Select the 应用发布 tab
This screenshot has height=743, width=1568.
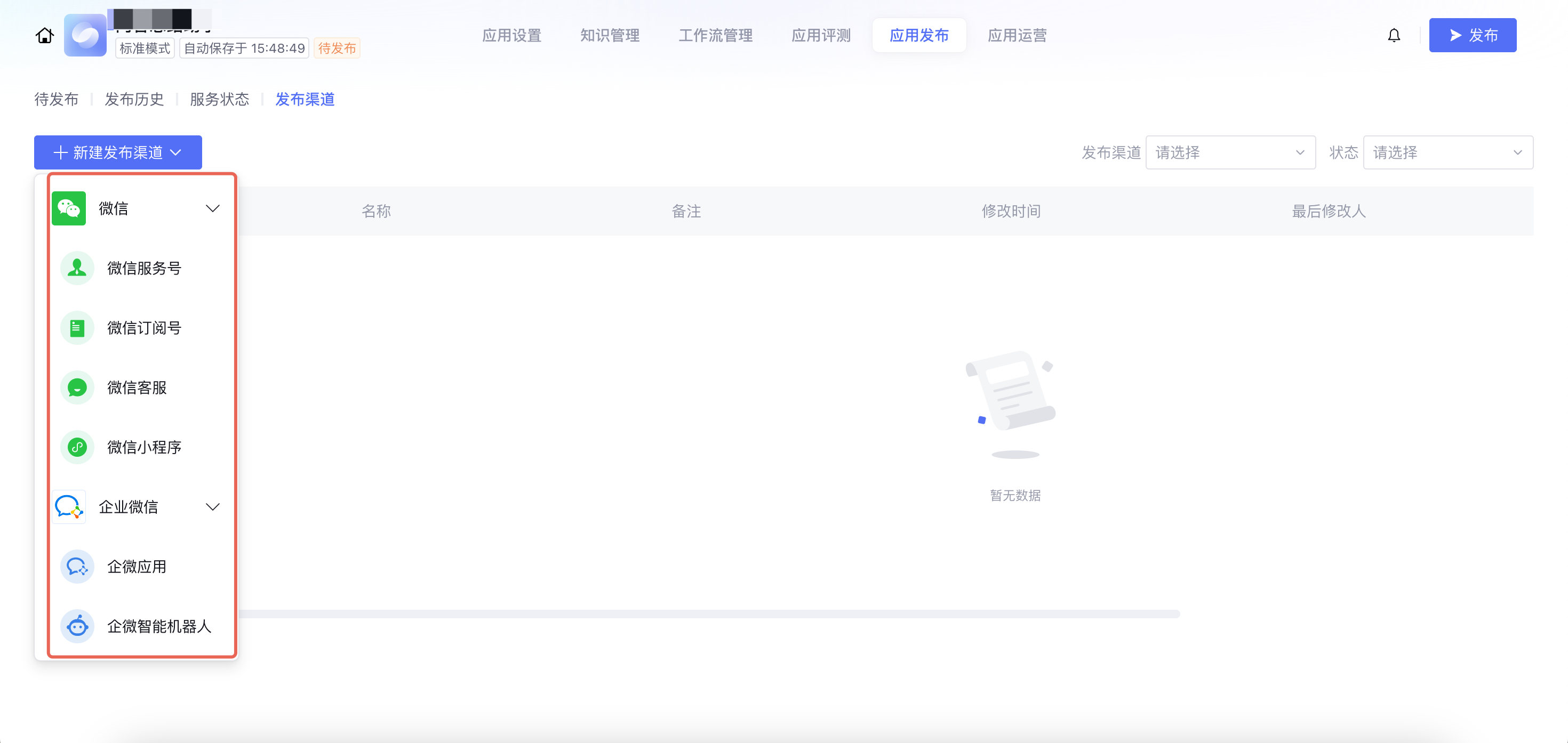pos(919,35)
